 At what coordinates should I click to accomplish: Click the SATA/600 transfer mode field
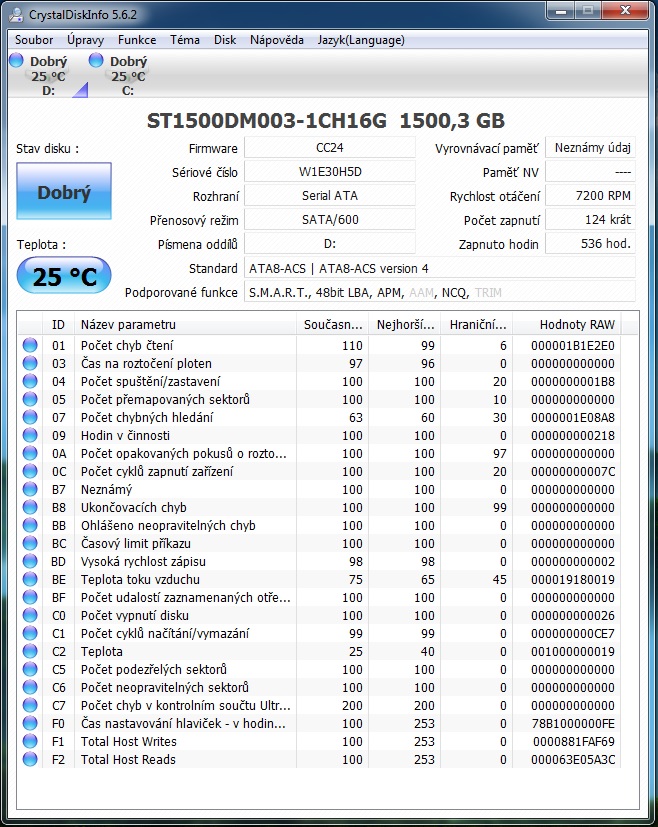pyautogui.click(x=330, y=219)
